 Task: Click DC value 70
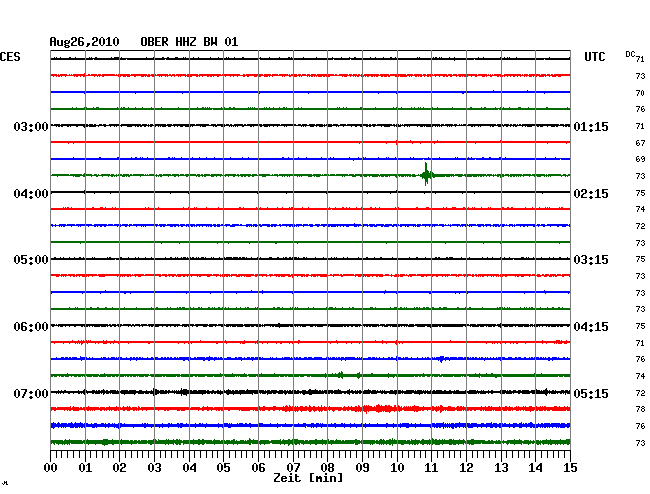[x=640, y=93]
